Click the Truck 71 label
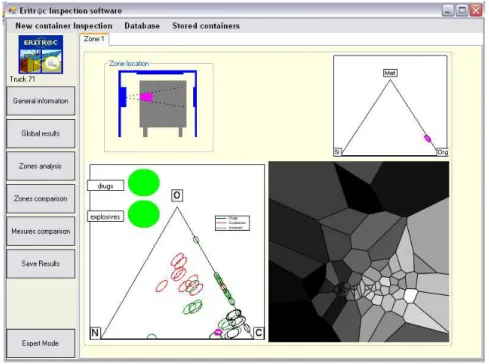This screenshot has width=489, height=364. (x=22, y=79)
